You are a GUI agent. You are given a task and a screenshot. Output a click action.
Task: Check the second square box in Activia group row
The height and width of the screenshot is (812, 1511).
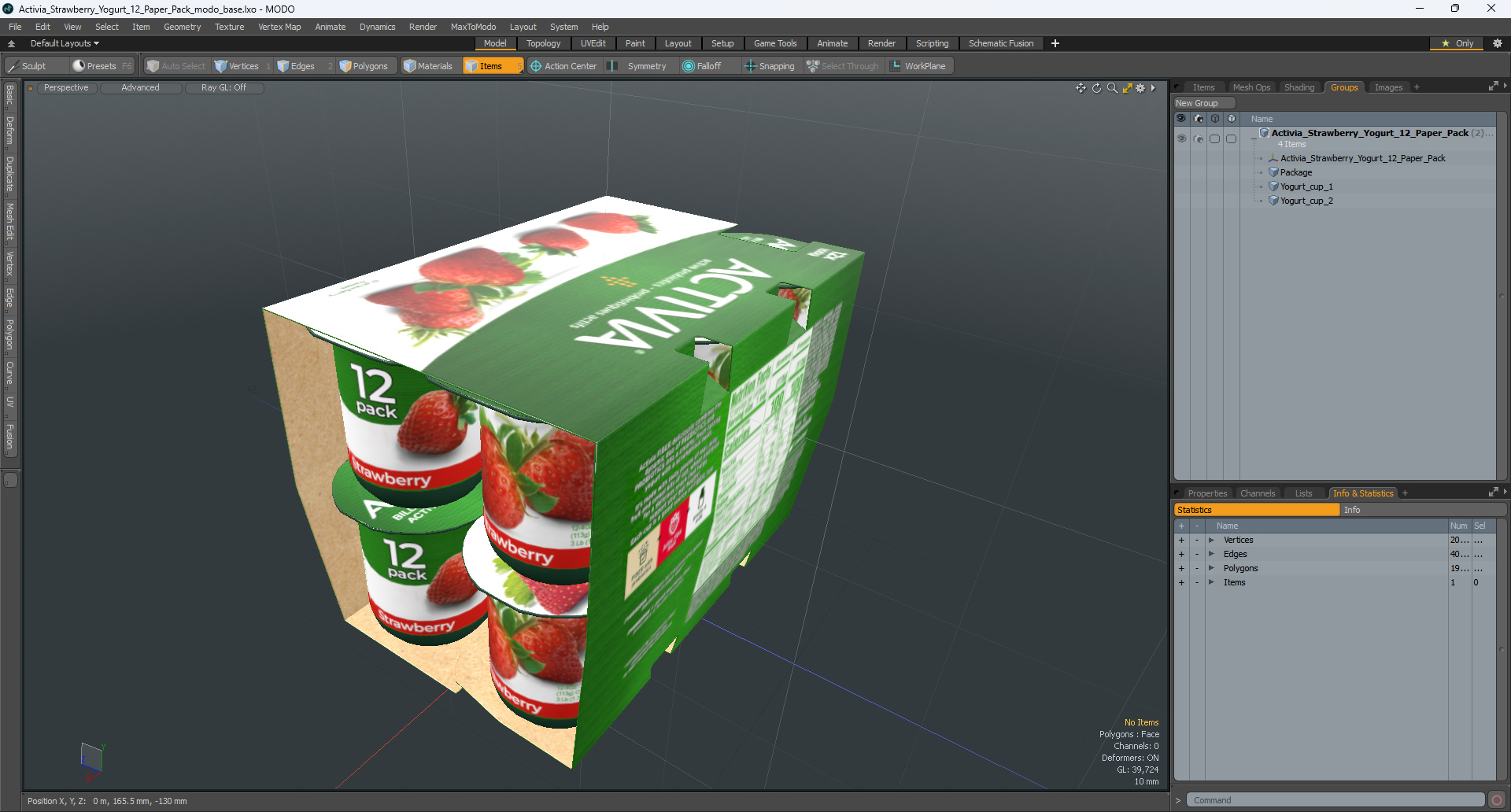1232,138
